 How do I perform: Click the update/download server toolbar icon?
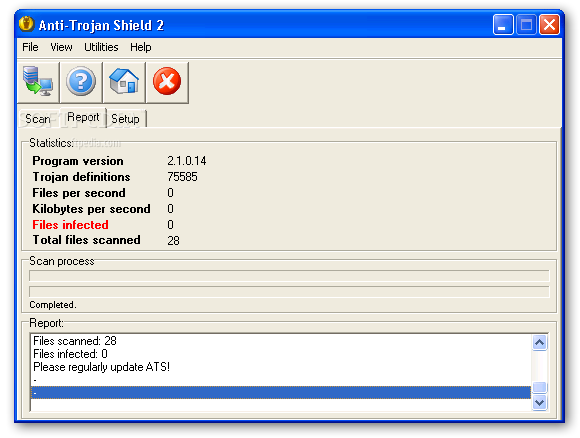pyautogui.click(x=38, y=82)
